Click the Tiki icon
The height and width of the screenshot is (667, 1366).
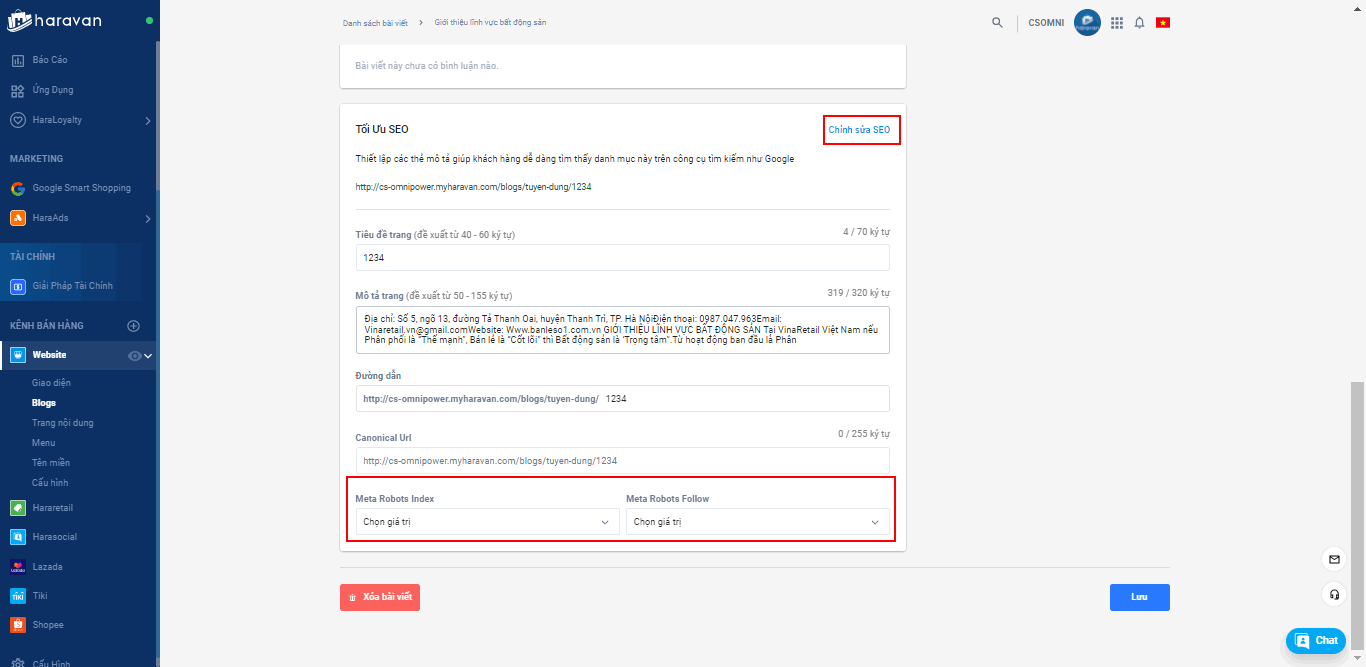(17, 596)
